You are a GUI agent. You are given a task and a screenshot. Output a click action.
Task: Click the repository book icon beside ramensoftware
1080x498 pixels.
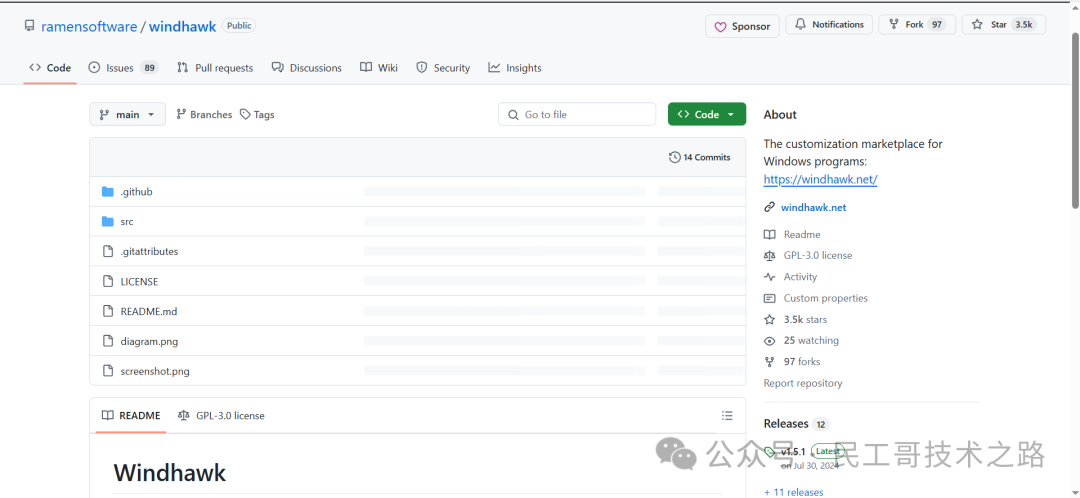(x=30, y=26)
